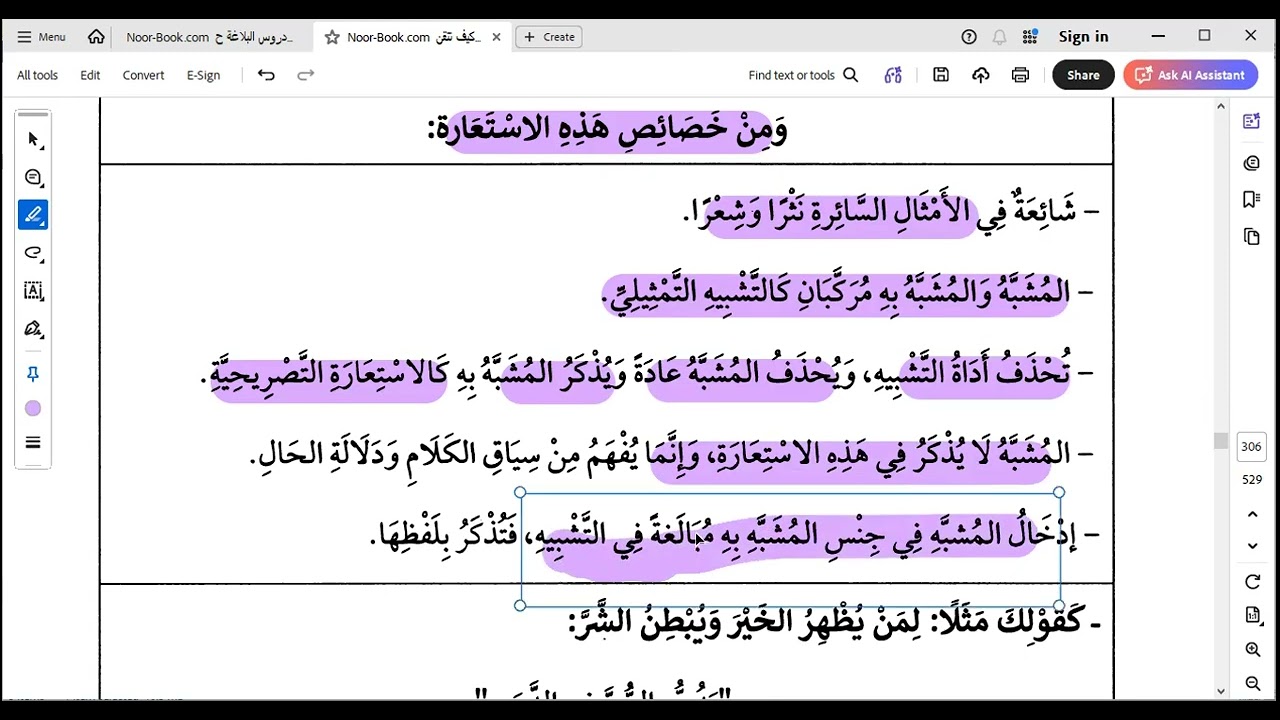Open the Convert menu
Viewport: 1280px width, 720px height.
[143, 75]
